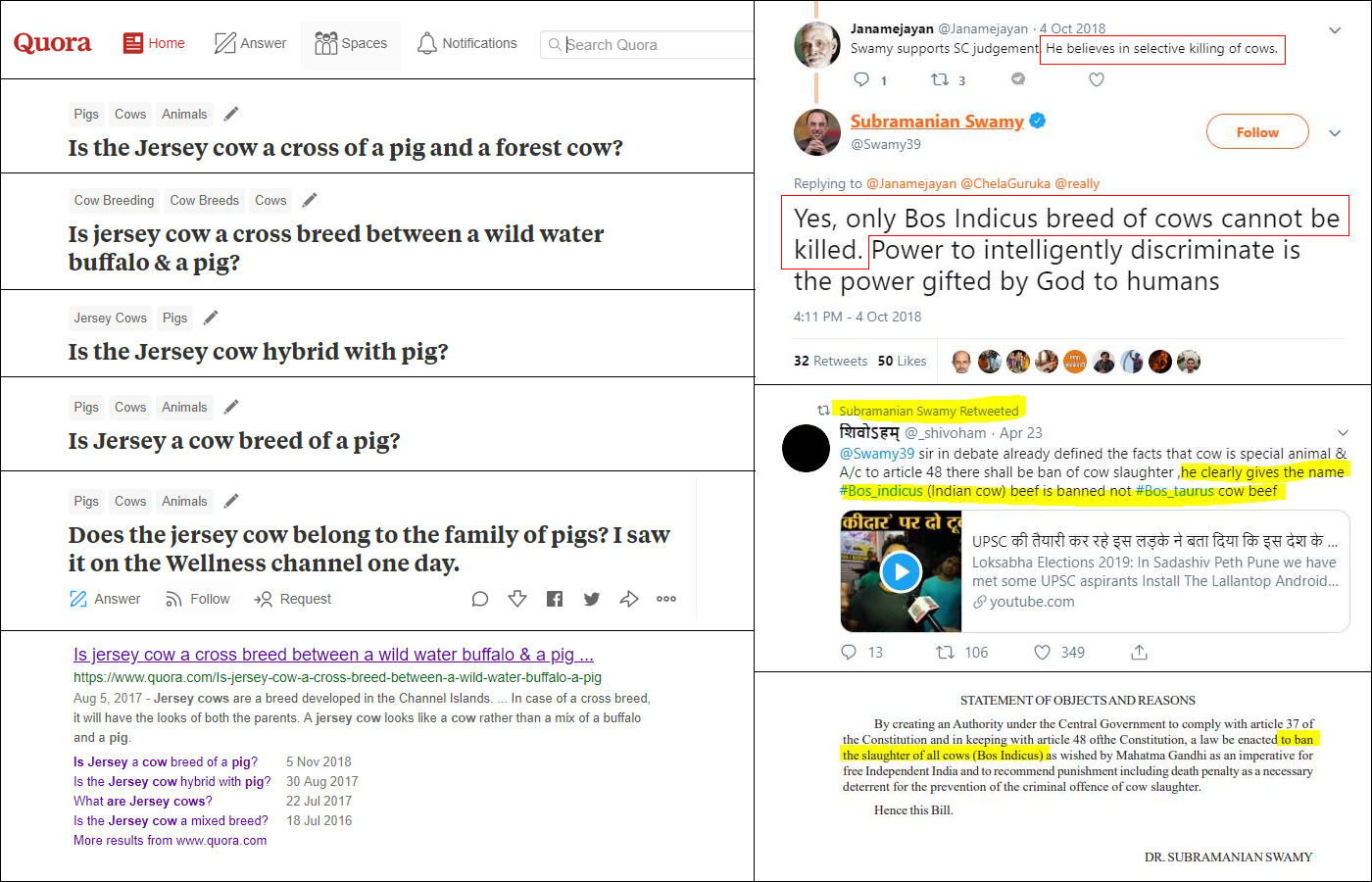Viewport: 1372px width, 882px height.
Task: Open question 'Is the Jersey cow hybrid with pig?' heading
Action: coord(259,352)
